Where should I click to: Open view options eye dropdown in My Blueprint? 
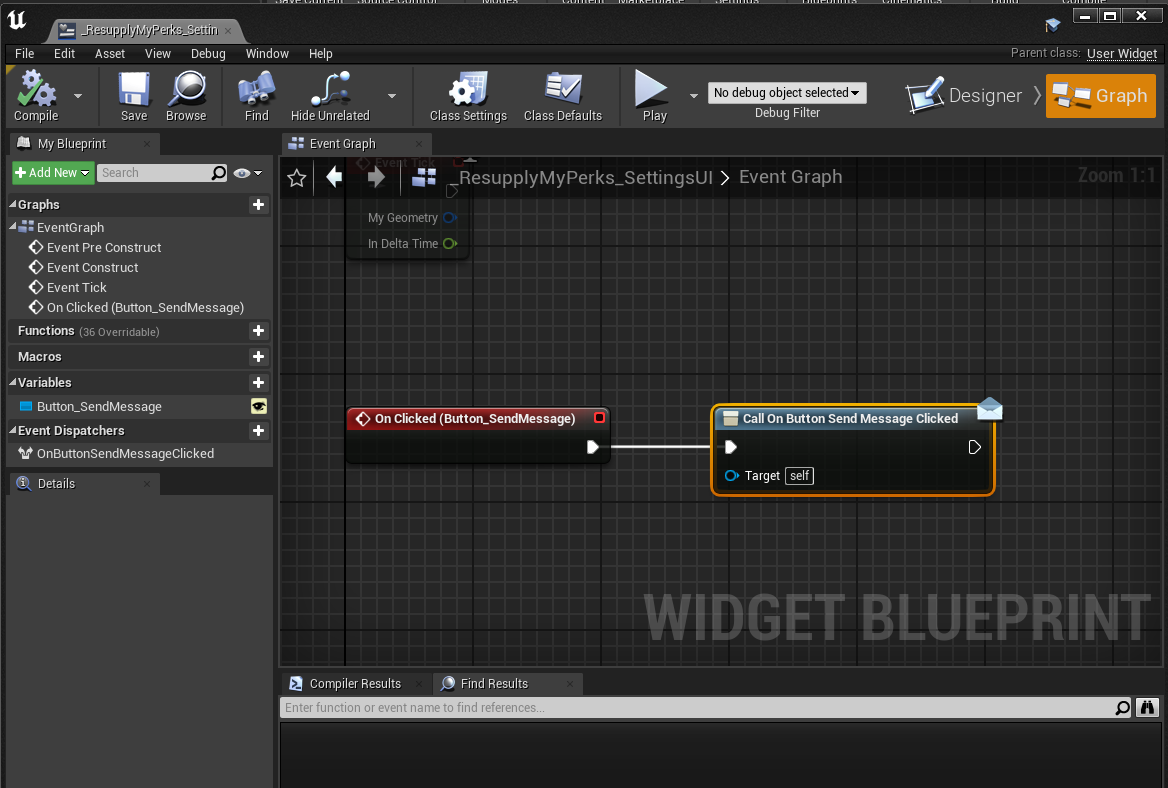point(248,173)
